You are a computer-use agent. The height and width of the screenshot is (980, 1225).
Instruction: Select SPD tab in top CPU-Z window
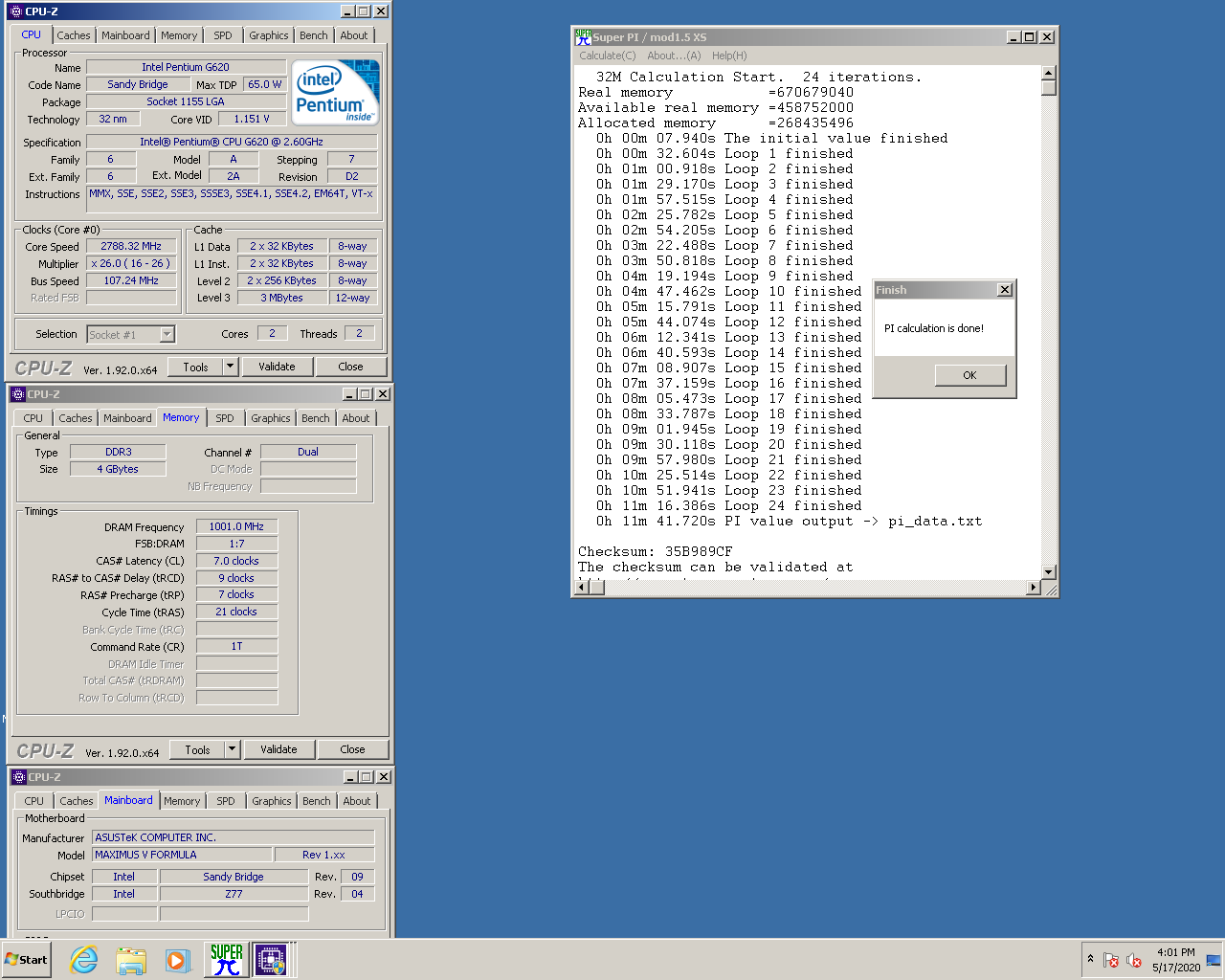(223, 35)
